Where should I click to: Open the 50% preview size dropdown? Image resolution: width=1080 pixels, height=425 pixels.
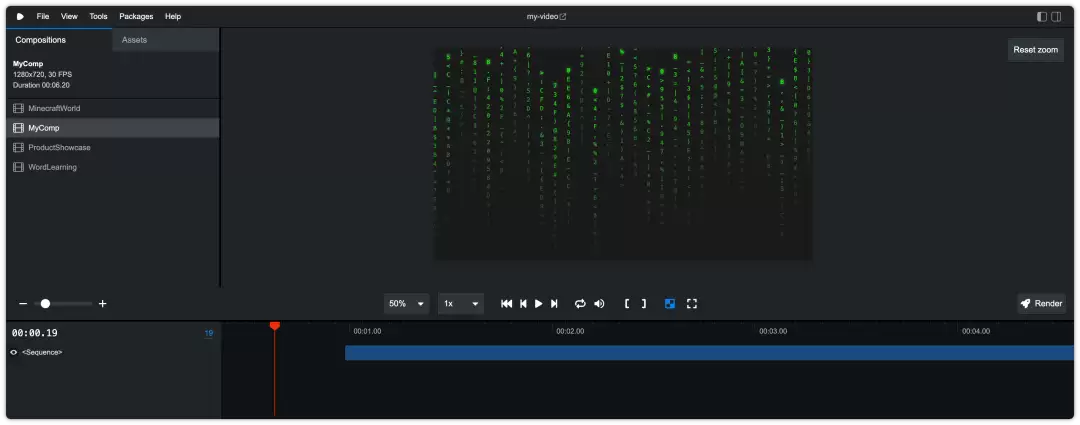(406, 304)
